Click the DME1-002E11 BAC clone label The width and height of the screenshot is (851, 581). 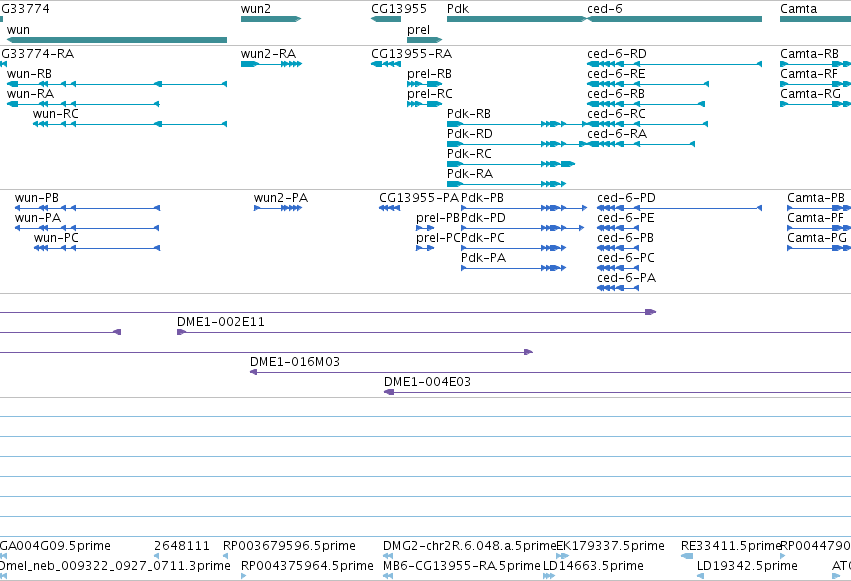221,322
